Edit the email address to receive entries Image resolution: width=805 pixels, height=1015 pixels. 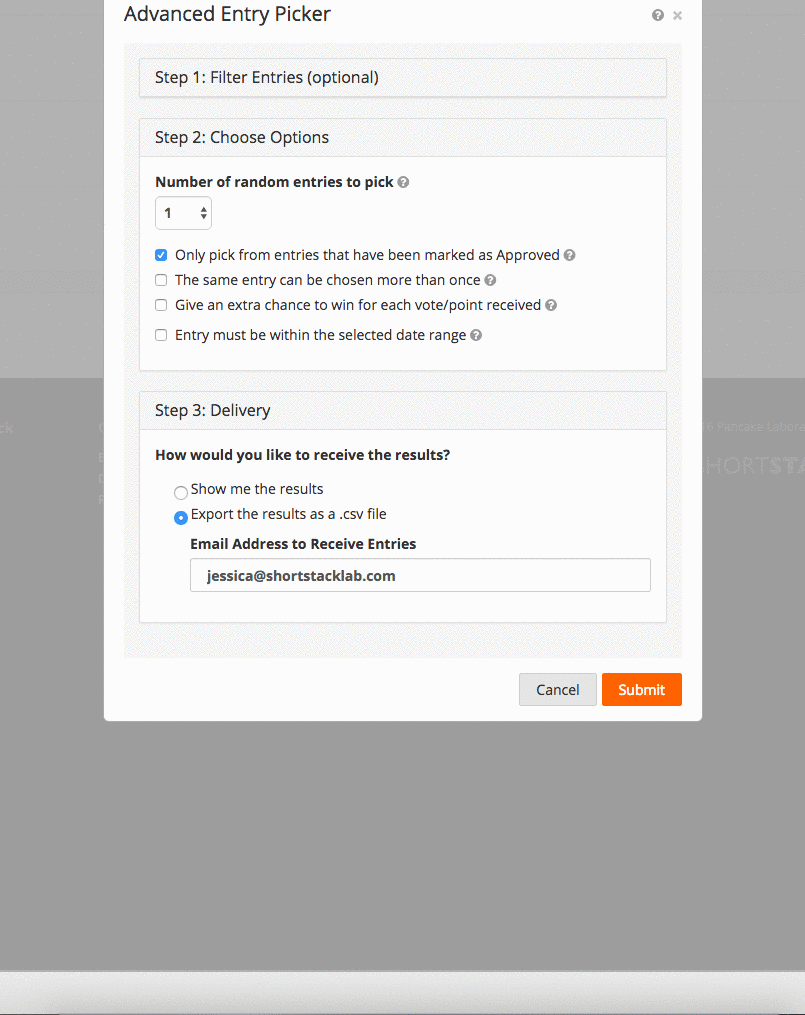(420, 575)
